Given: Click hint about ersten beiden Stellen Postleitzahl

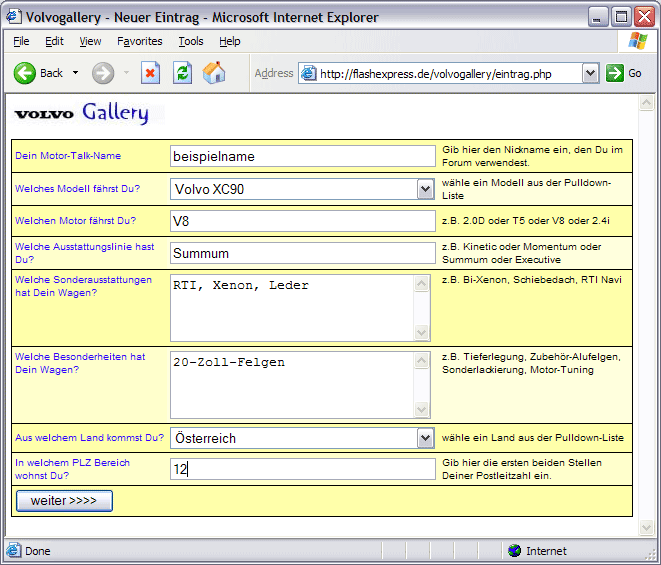Looking at the screenshot, I should [x=522, y=469].
